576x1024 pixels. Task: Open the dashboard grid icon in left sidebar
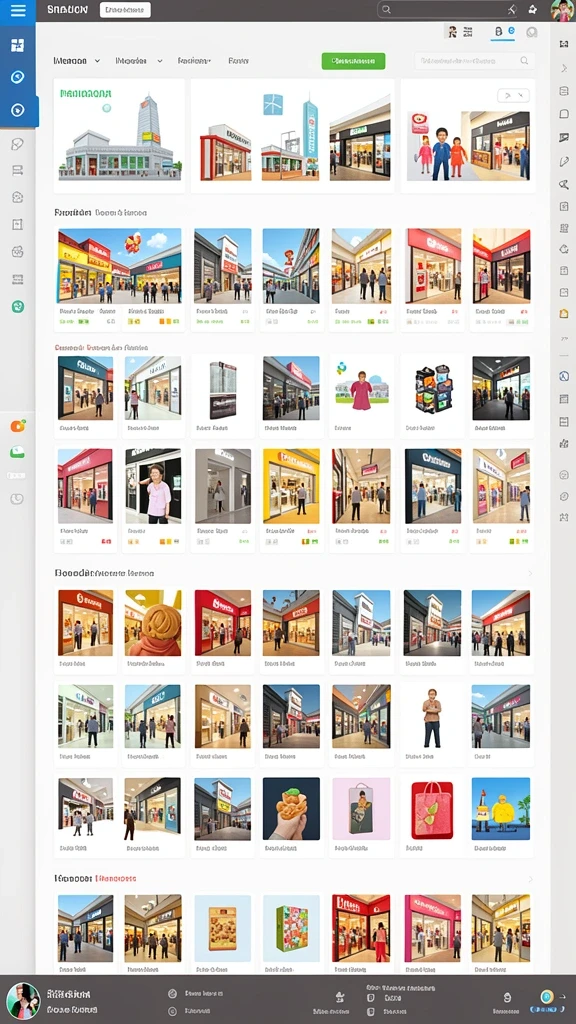click(18, 45)
